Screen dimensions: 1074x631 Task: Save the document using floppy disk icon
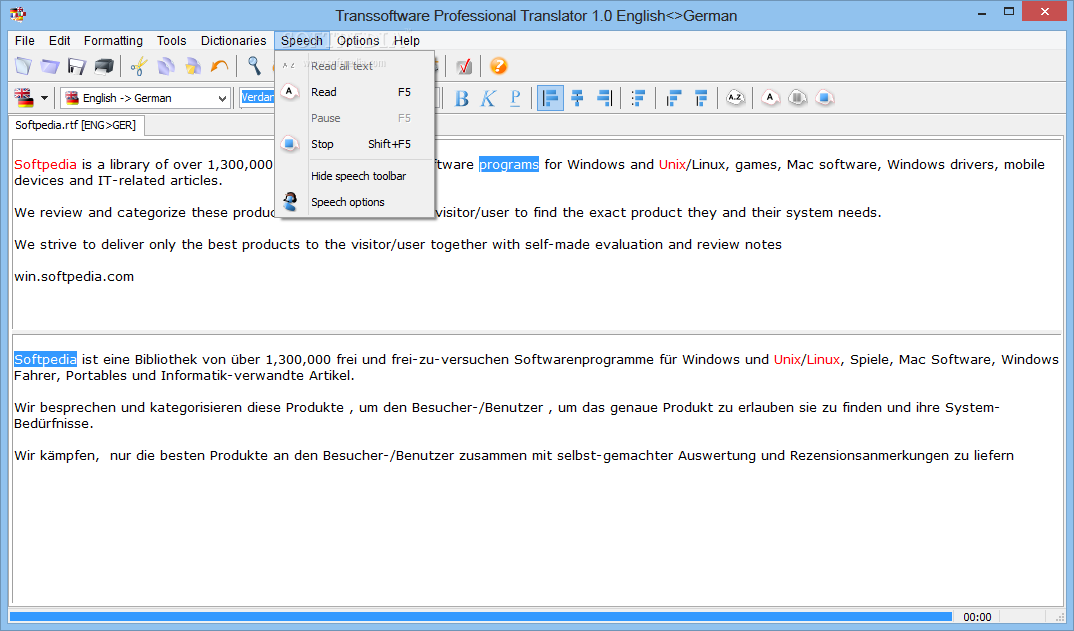pyautogui.click(x=77, y=66)
